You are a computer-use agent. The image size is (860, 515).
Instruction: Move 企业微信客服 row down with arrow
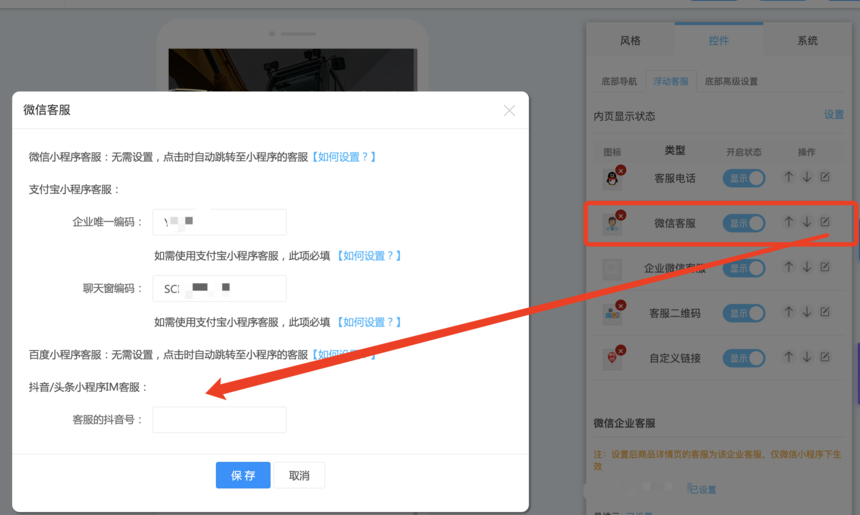coord(807,267)
